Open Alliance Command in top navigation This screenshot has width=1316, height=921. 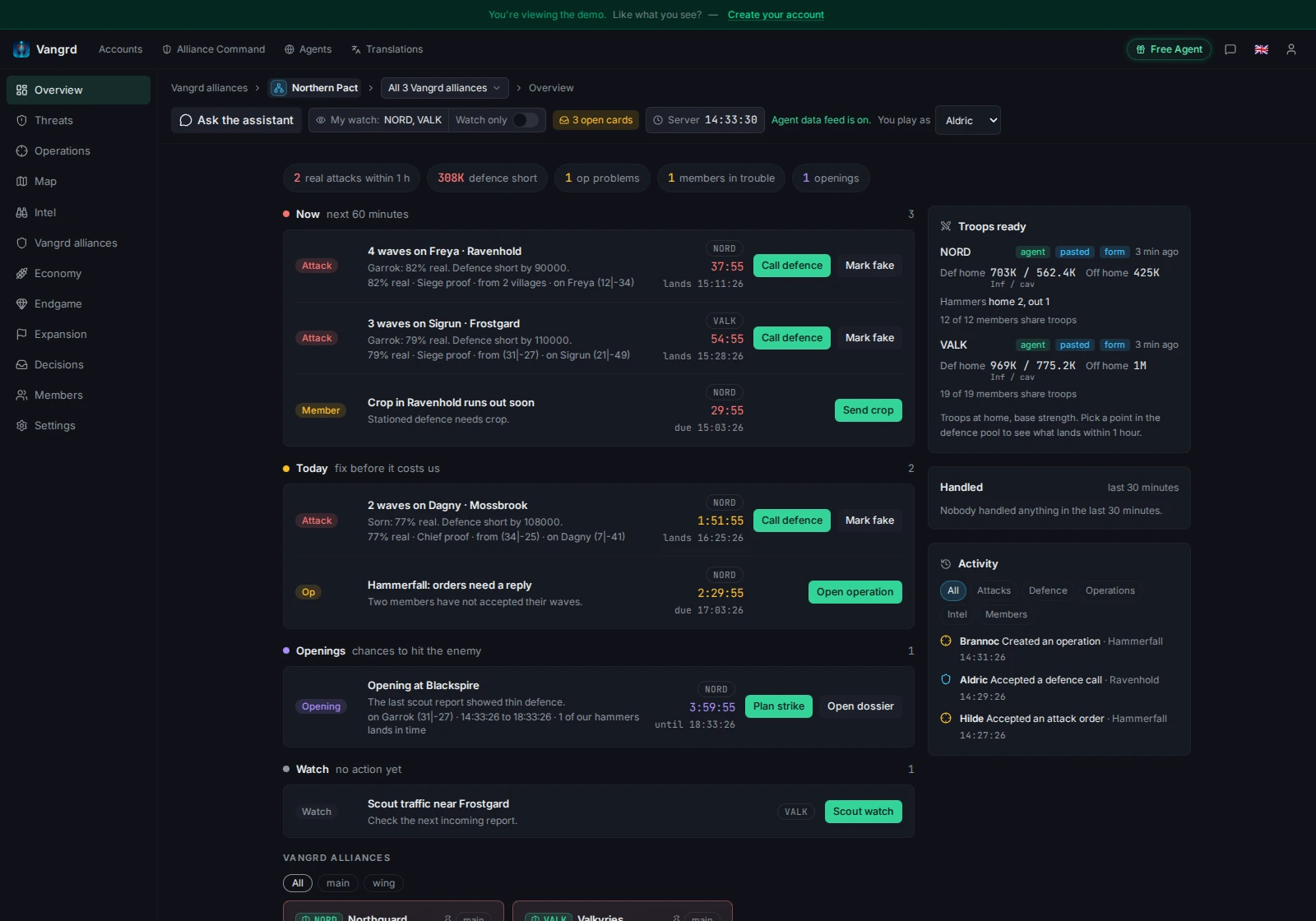click(214, 49)
